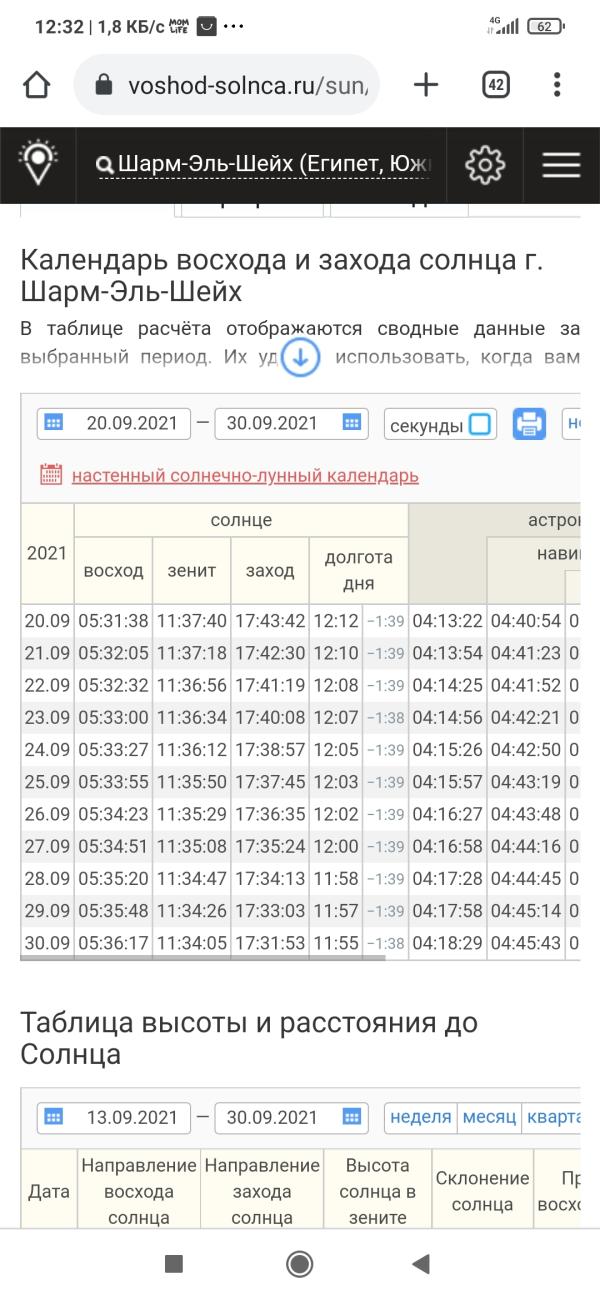
Task: Open calendar picker for end date 30.09.2021
Action: point(351,423)
